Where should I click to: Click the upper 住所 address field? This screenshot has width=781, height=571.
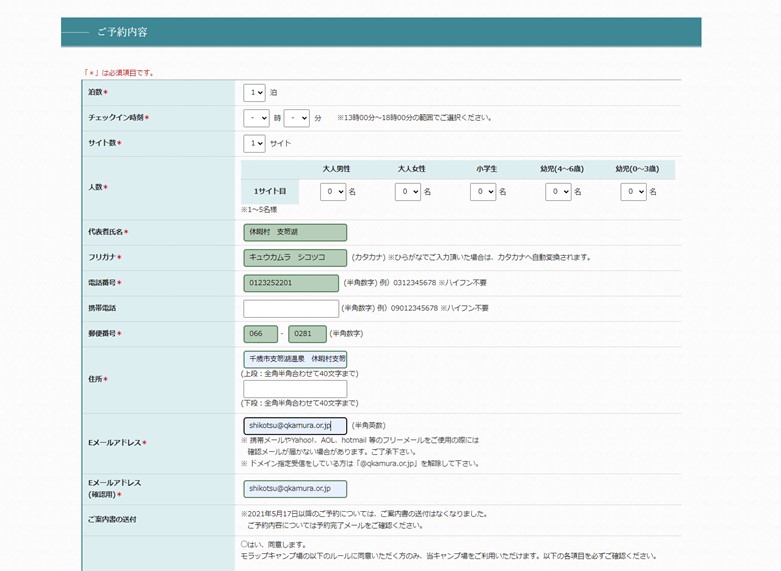295,359
